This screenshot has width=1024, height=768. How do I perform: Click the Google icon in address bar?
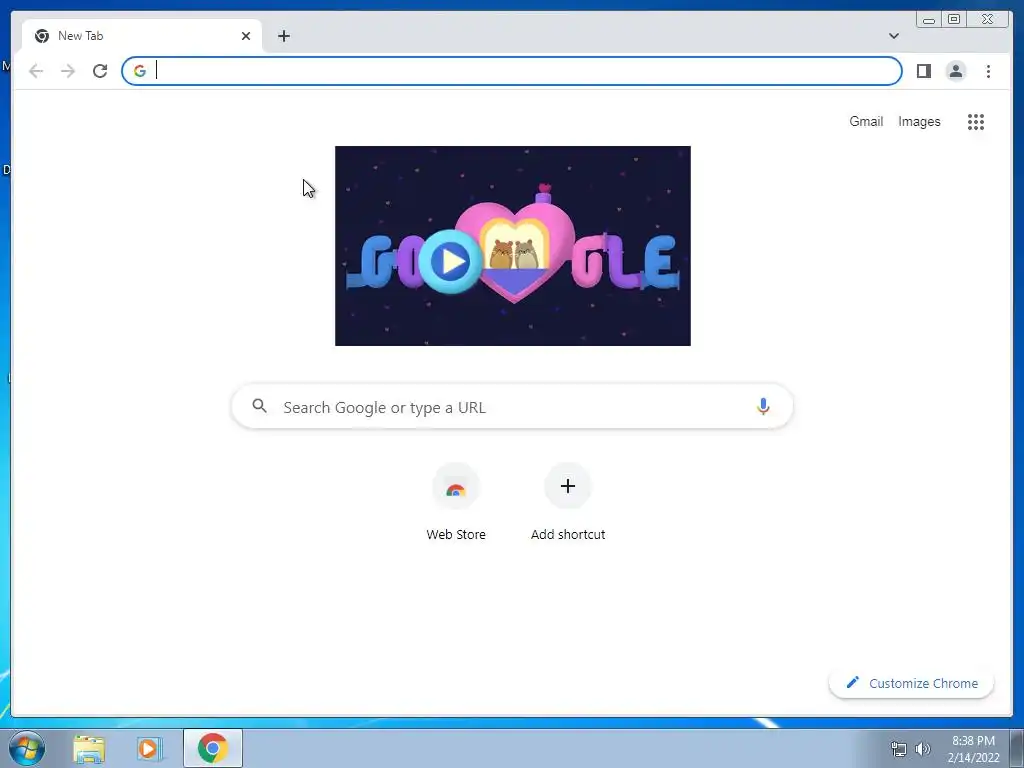coord(140,71)
